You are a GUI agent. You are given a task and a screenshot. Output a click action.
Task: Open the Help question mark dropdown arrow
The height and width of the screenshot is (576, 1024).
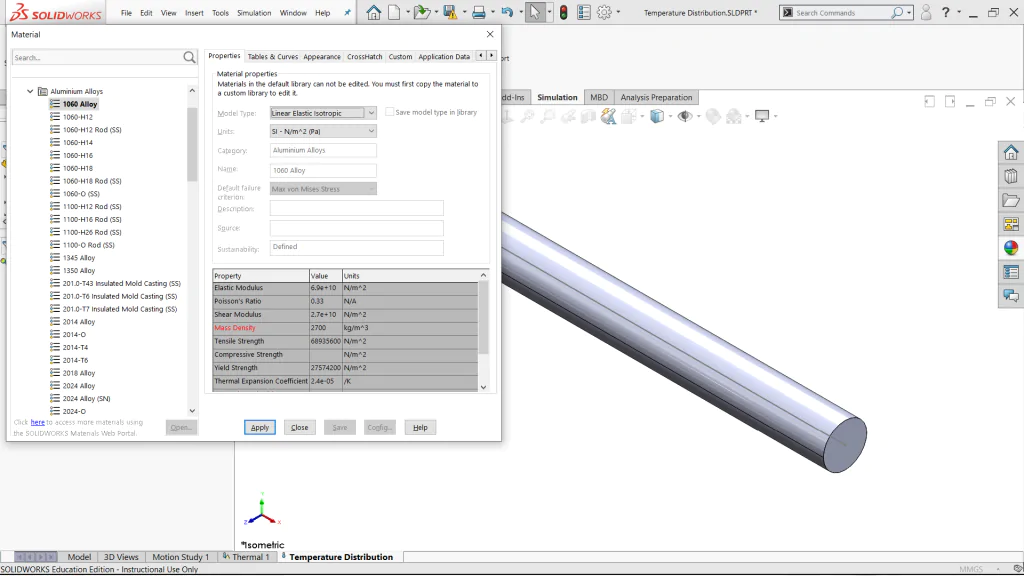click(x=959, y=12)
